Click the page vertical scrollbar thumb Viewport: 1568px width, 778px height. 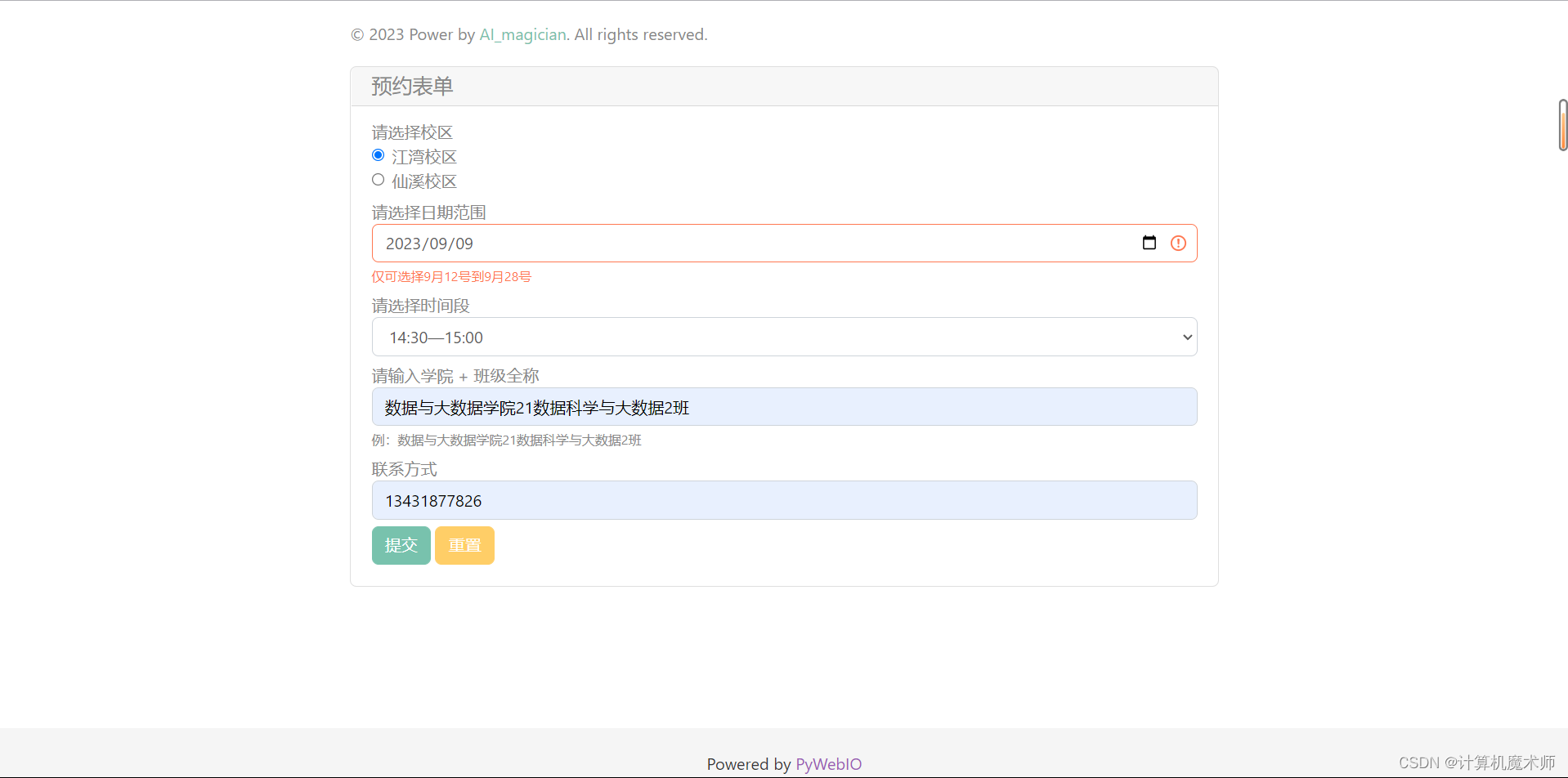(x=1562, y=125)
